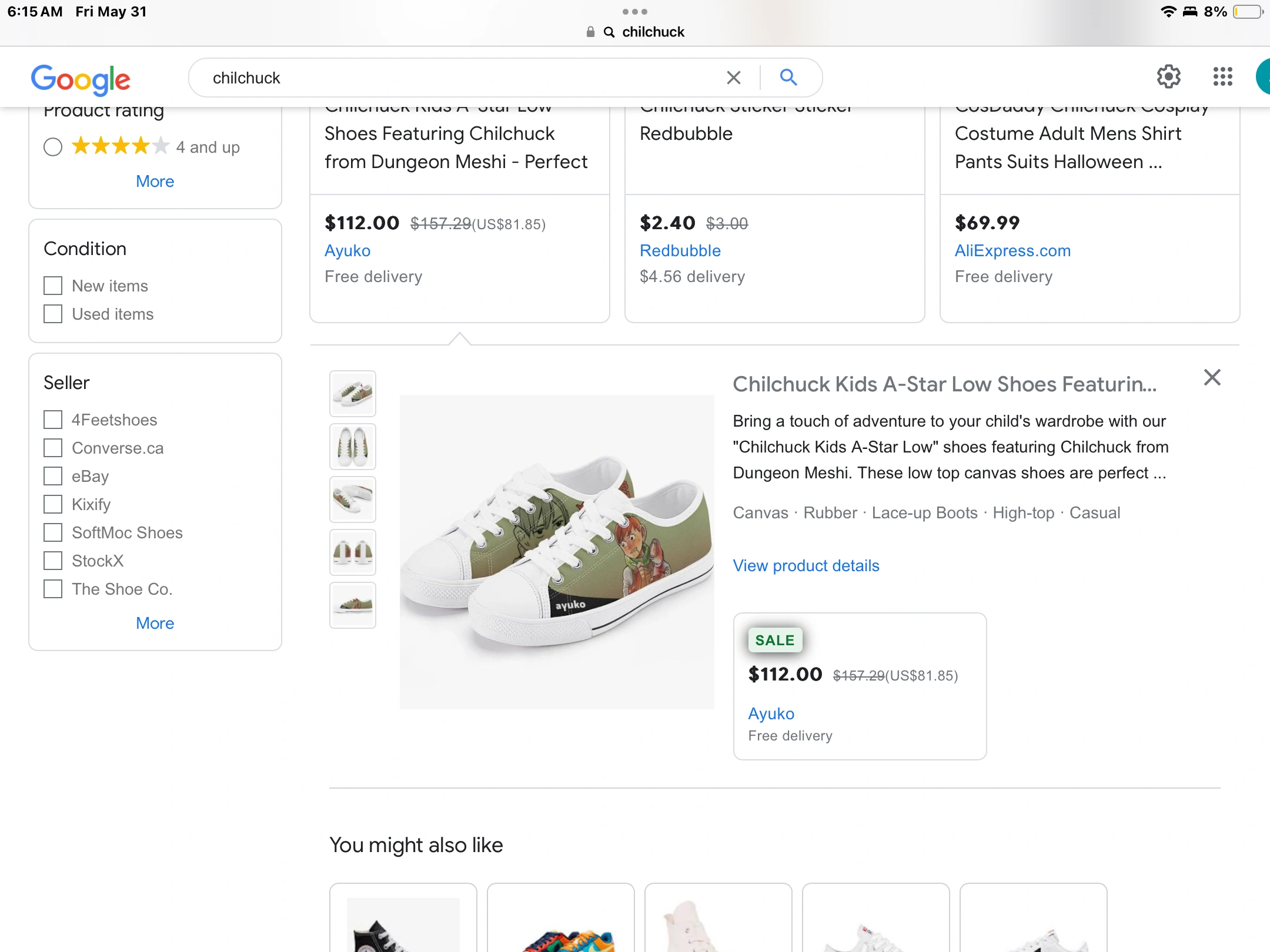Screen dimensions: 1270x952
Task: Filter by eBay seller
Action: tap(53, 477)
